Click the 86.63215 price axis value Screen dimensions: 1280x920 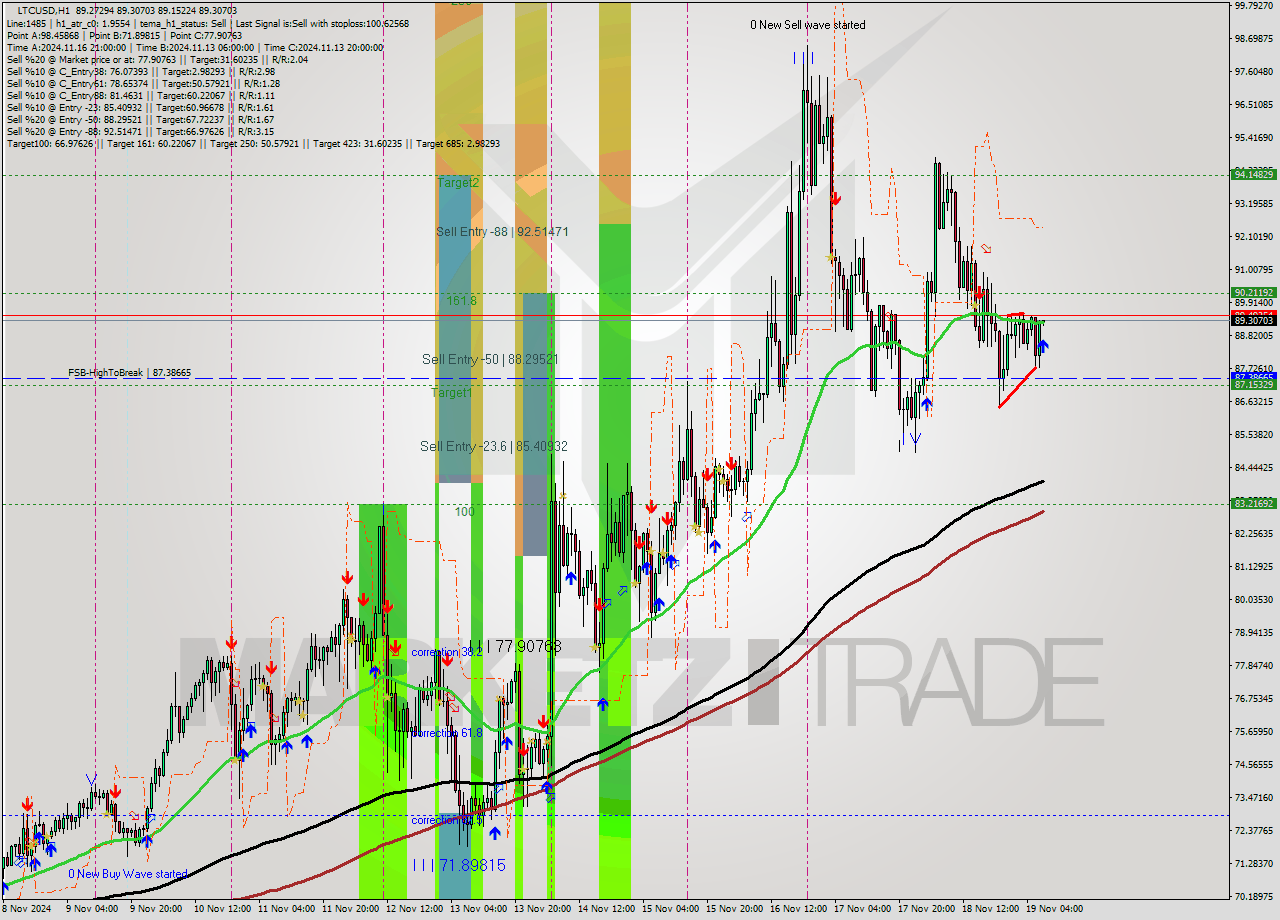[1253, 402]
